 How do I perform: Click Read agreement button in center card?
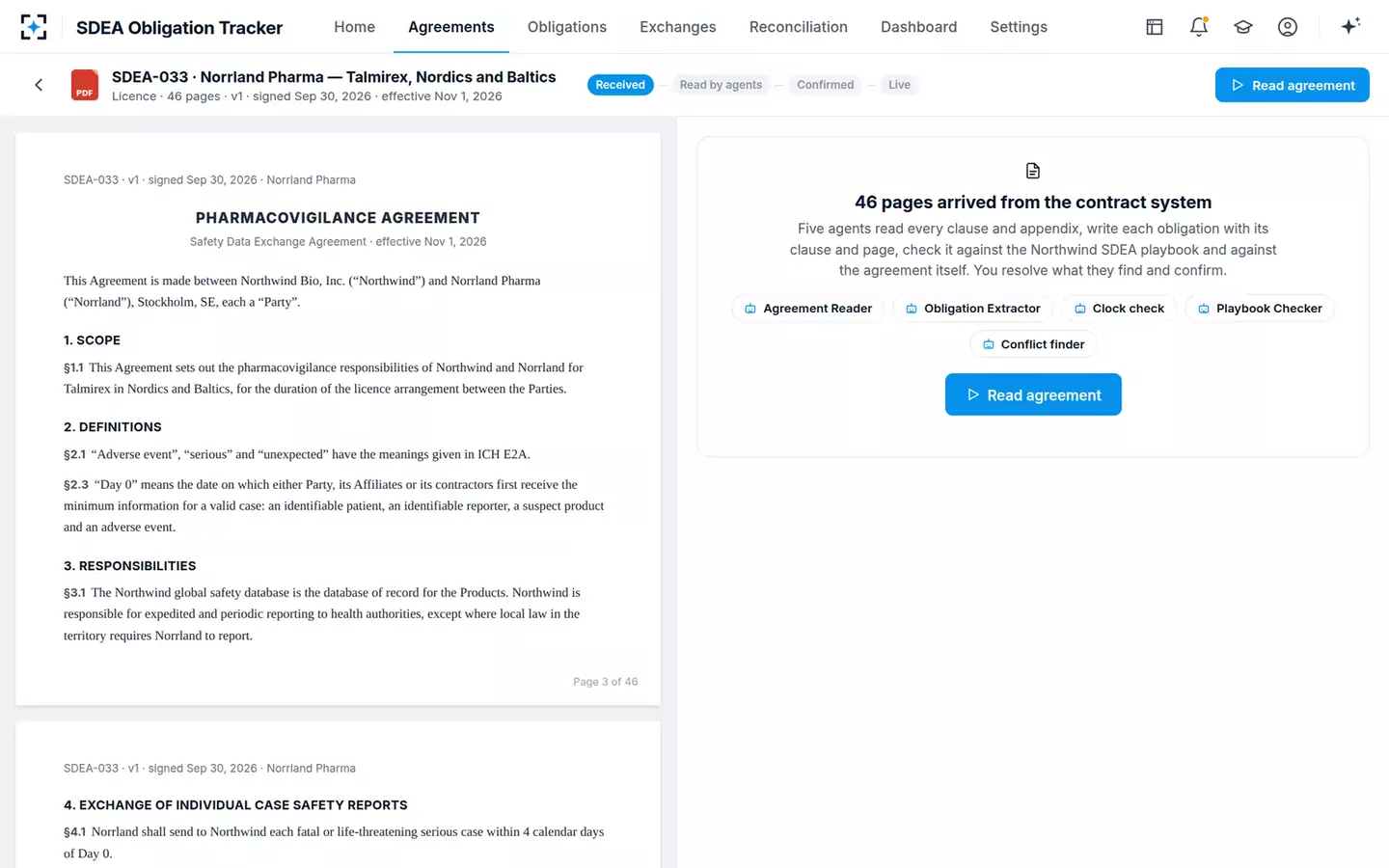click(x=1033, y=394)
